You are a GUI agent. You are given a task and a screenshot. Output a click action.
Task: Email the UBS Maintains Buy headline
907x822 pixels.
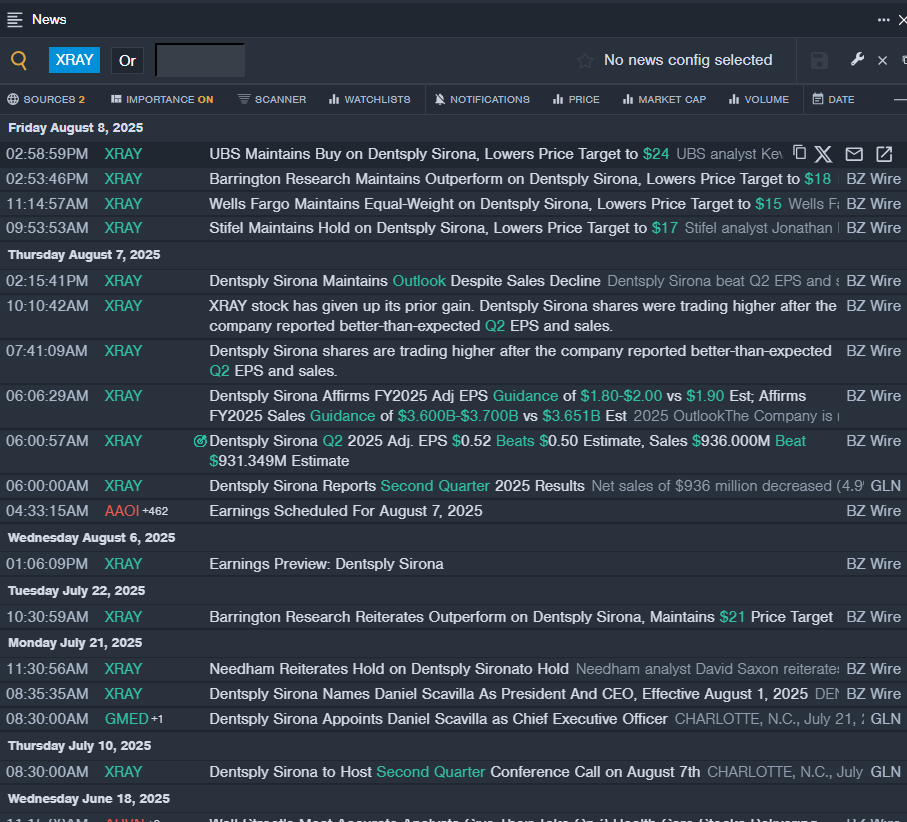tap(854, 154)
